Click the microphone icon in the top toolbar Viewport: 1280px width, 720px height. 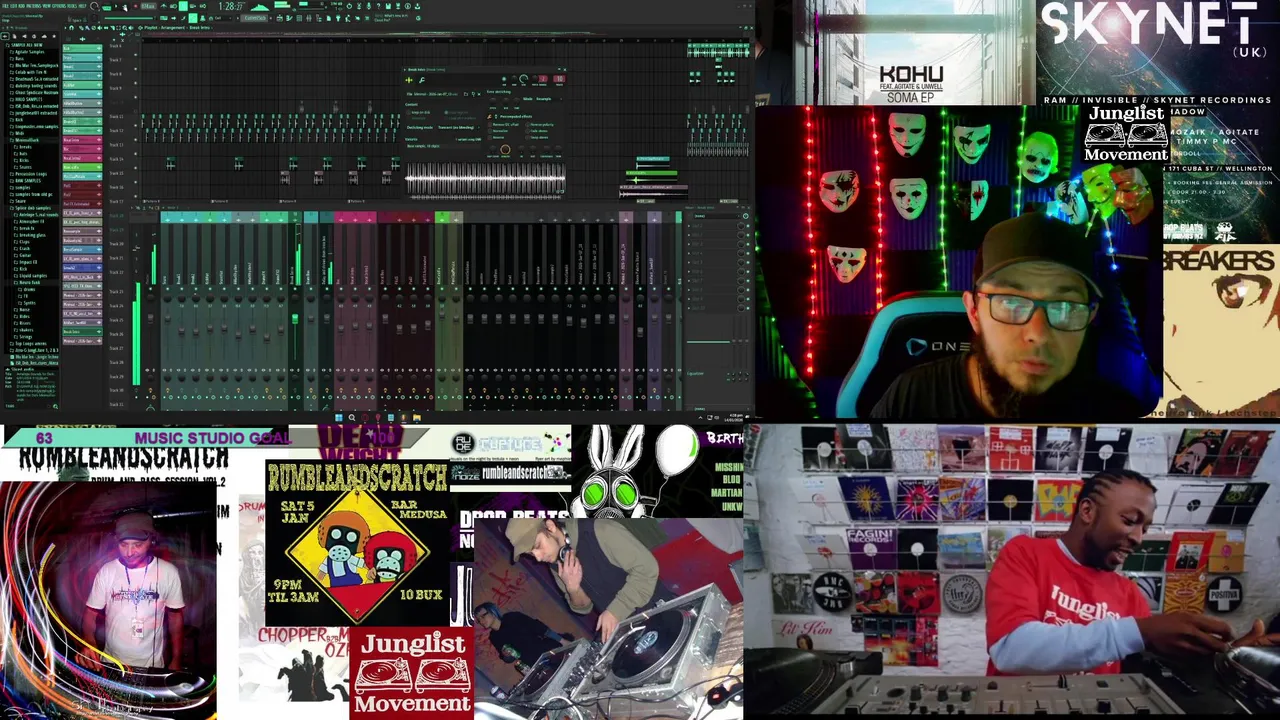point(368,6)
